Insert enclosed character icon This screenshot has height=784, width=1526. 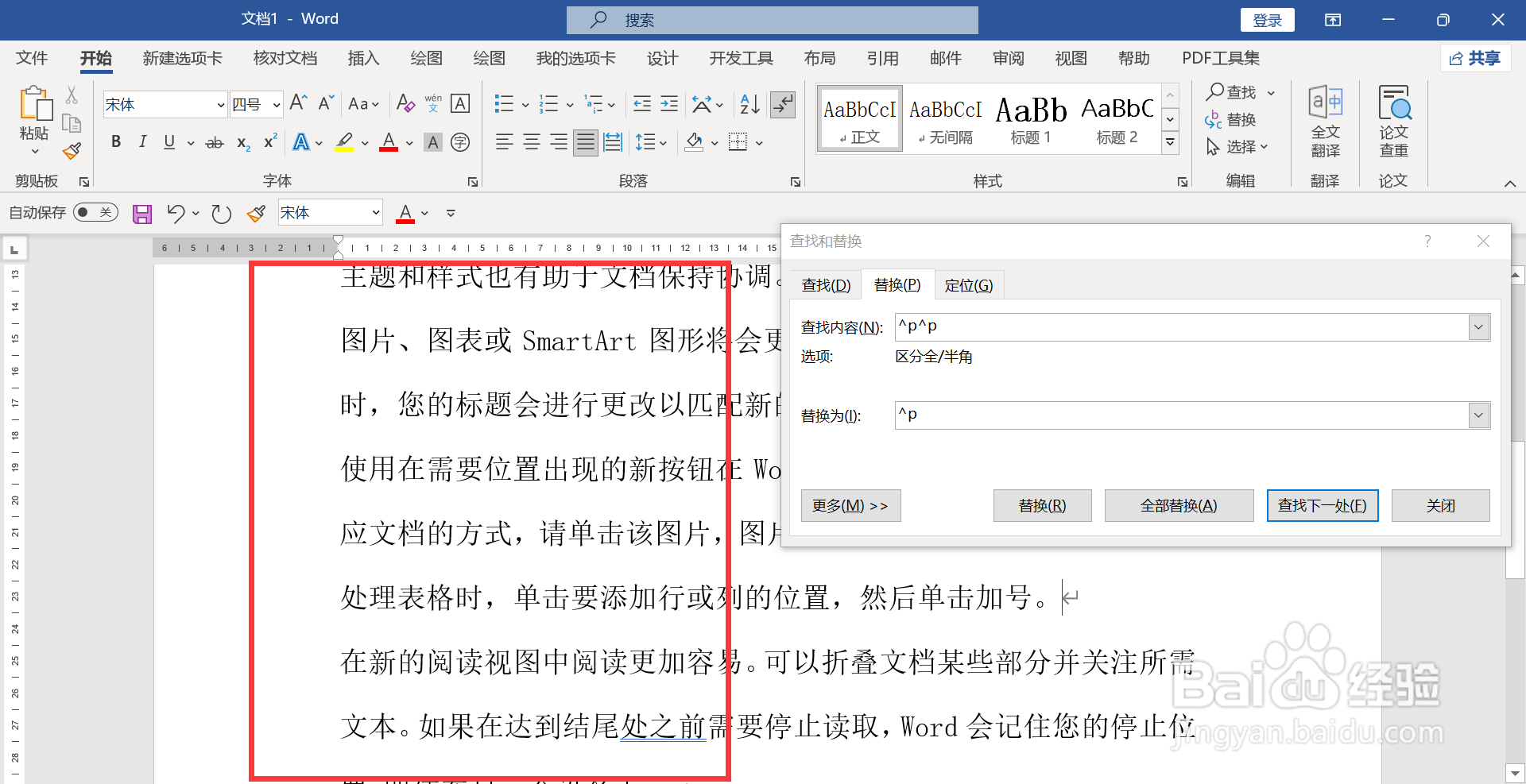click(460, 142)
